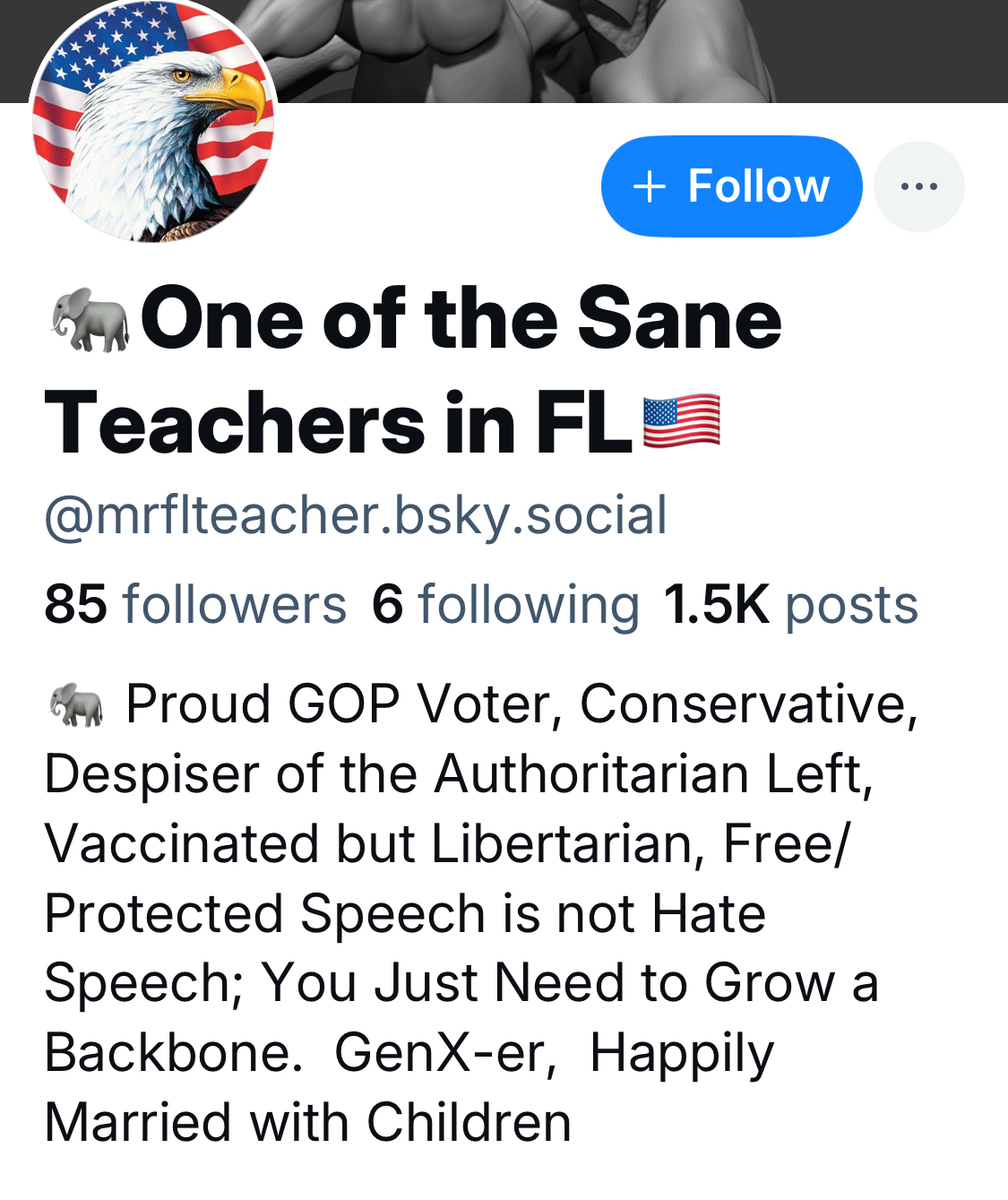This screenshot has width=1008, height=1200.
Task: Click the elephant emoji beside display name
Action: (90, 319)
